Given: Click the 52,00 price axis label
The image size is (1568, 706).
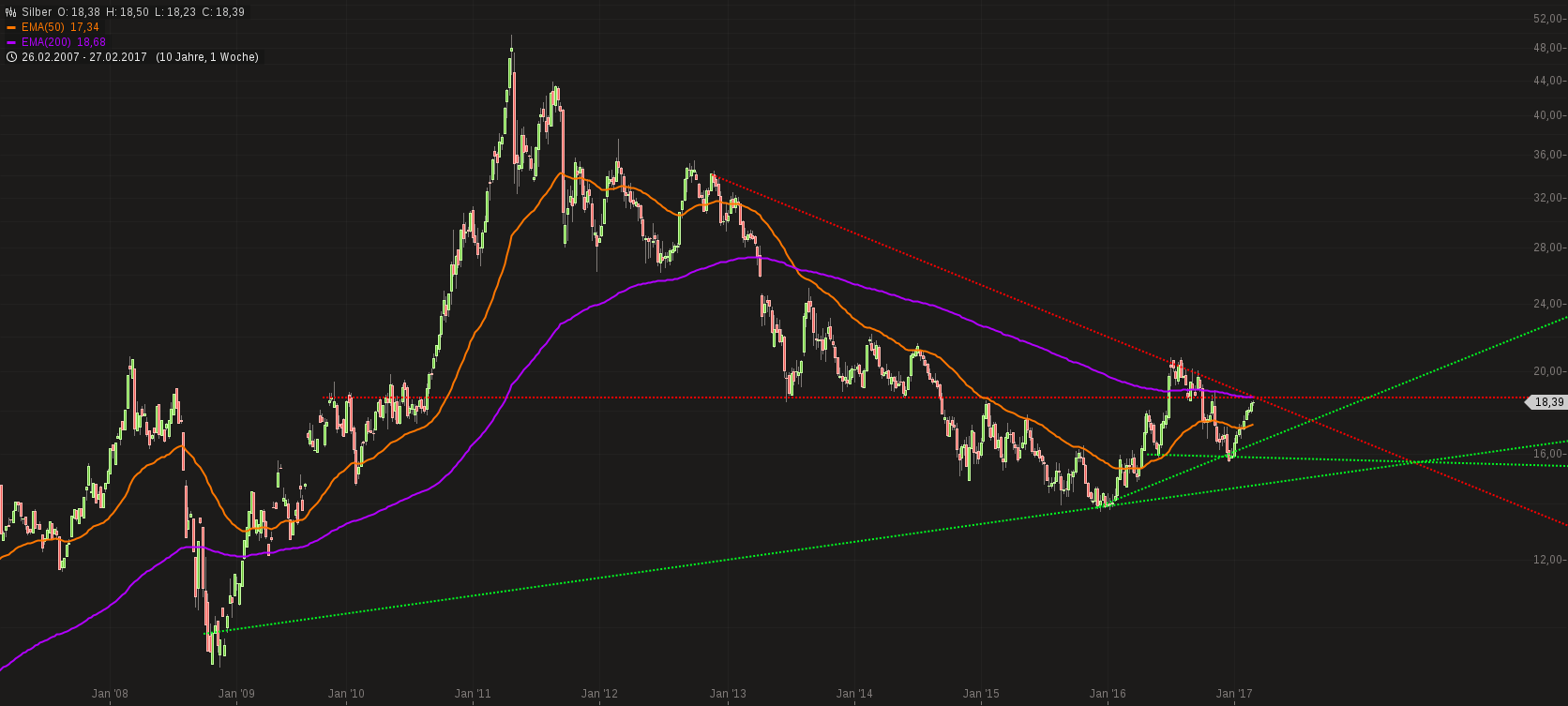Looking at the screenshot, I should tap(1546, 19).
